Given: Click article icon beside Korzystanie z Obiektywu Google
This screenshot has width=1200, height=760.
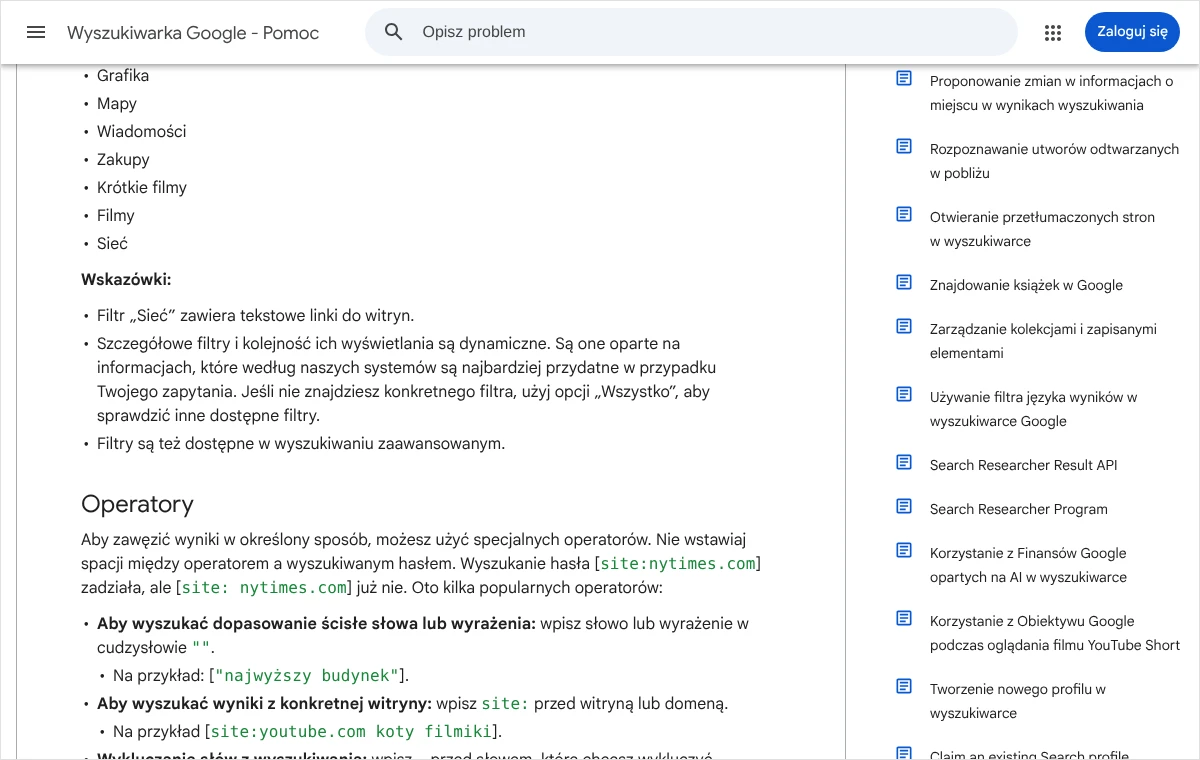Looking at the screenshot, I should point(904,618).
